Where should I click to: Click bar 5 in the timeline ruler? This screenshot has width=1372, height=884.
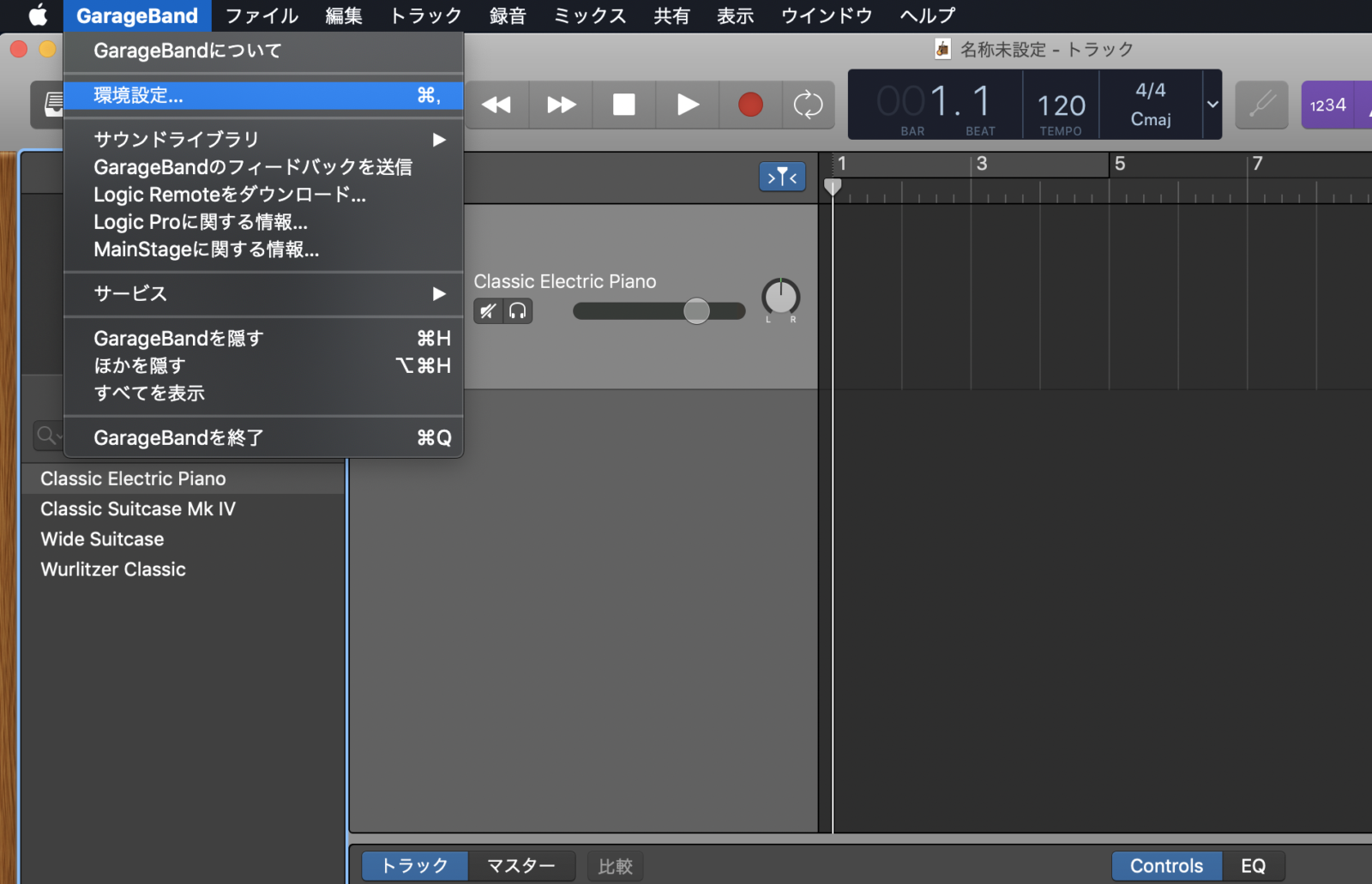(1120, 163)
